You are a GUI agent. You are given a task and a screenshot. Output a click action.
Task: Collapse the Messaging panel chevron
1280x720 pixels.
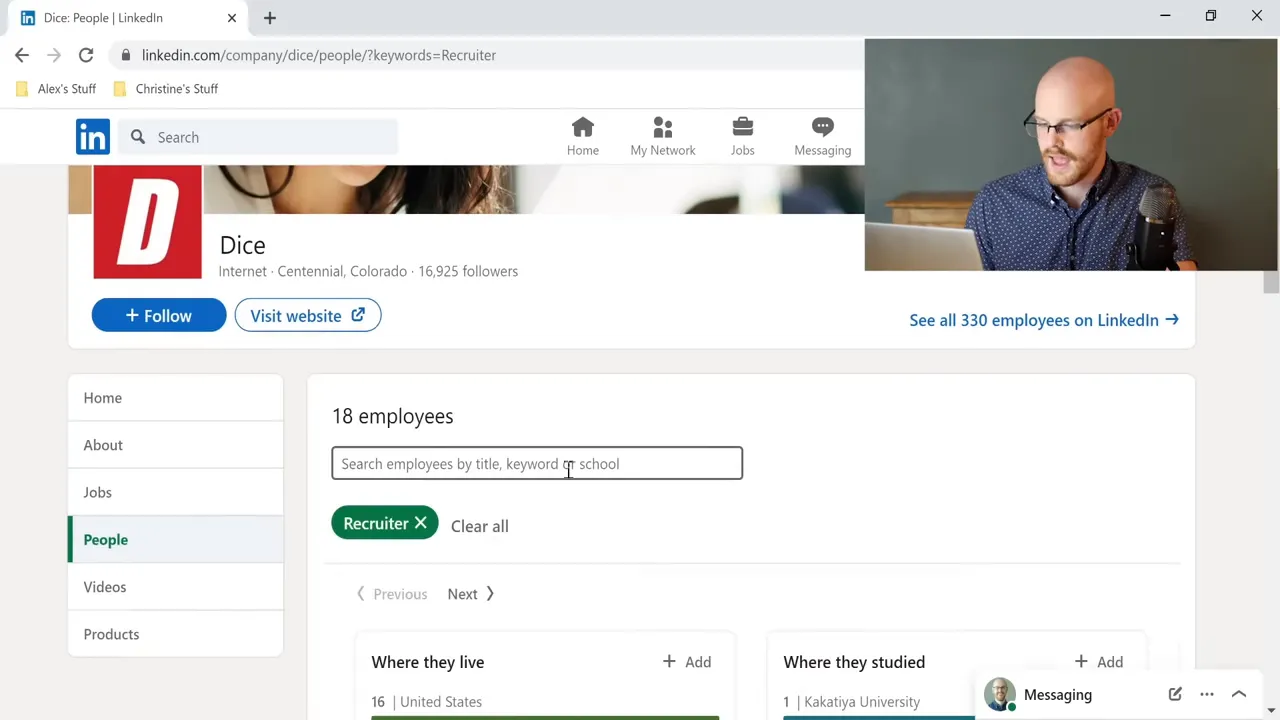(x=1239, y=694)
